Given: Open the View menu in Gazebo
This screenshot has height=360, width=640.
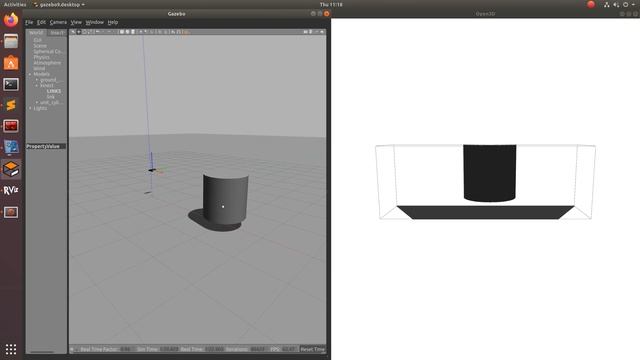Looking at the screenshot, I should (76, 22).
